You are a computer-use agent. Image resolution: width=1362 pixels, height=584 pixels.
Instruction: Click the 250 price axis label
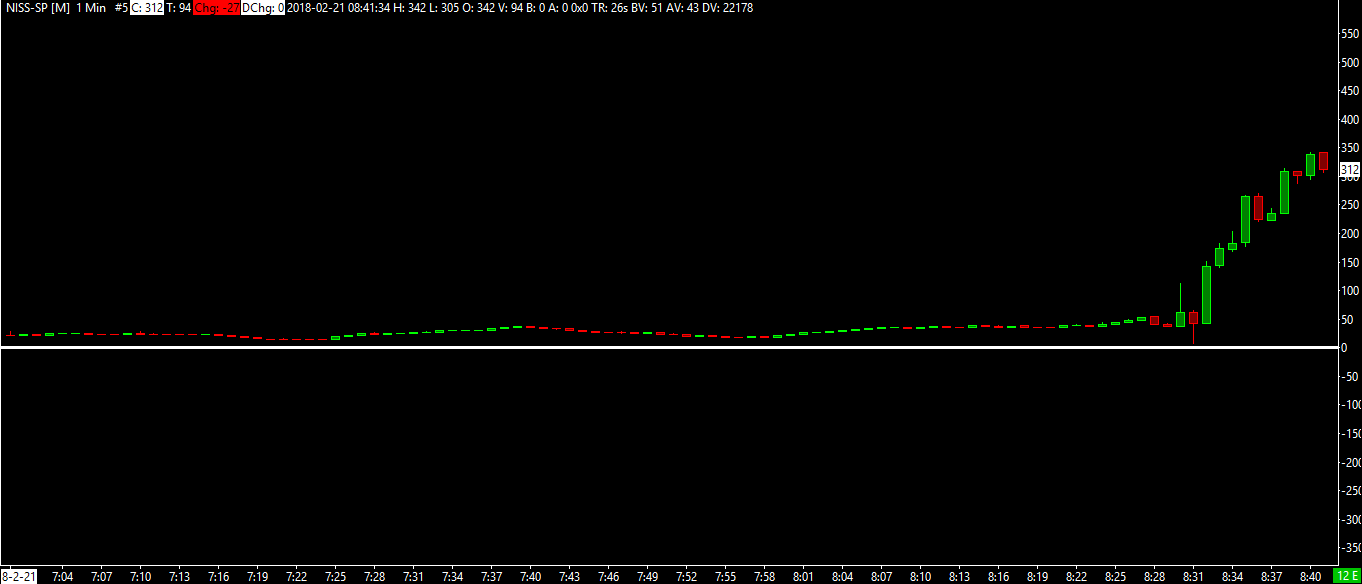click(x=1349, y=205)
